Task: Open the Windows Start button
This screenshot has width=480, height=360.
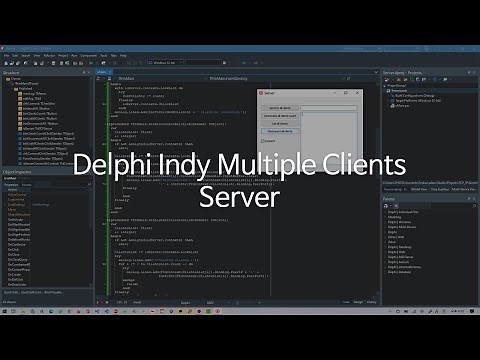Action: (x=5, y=311)
